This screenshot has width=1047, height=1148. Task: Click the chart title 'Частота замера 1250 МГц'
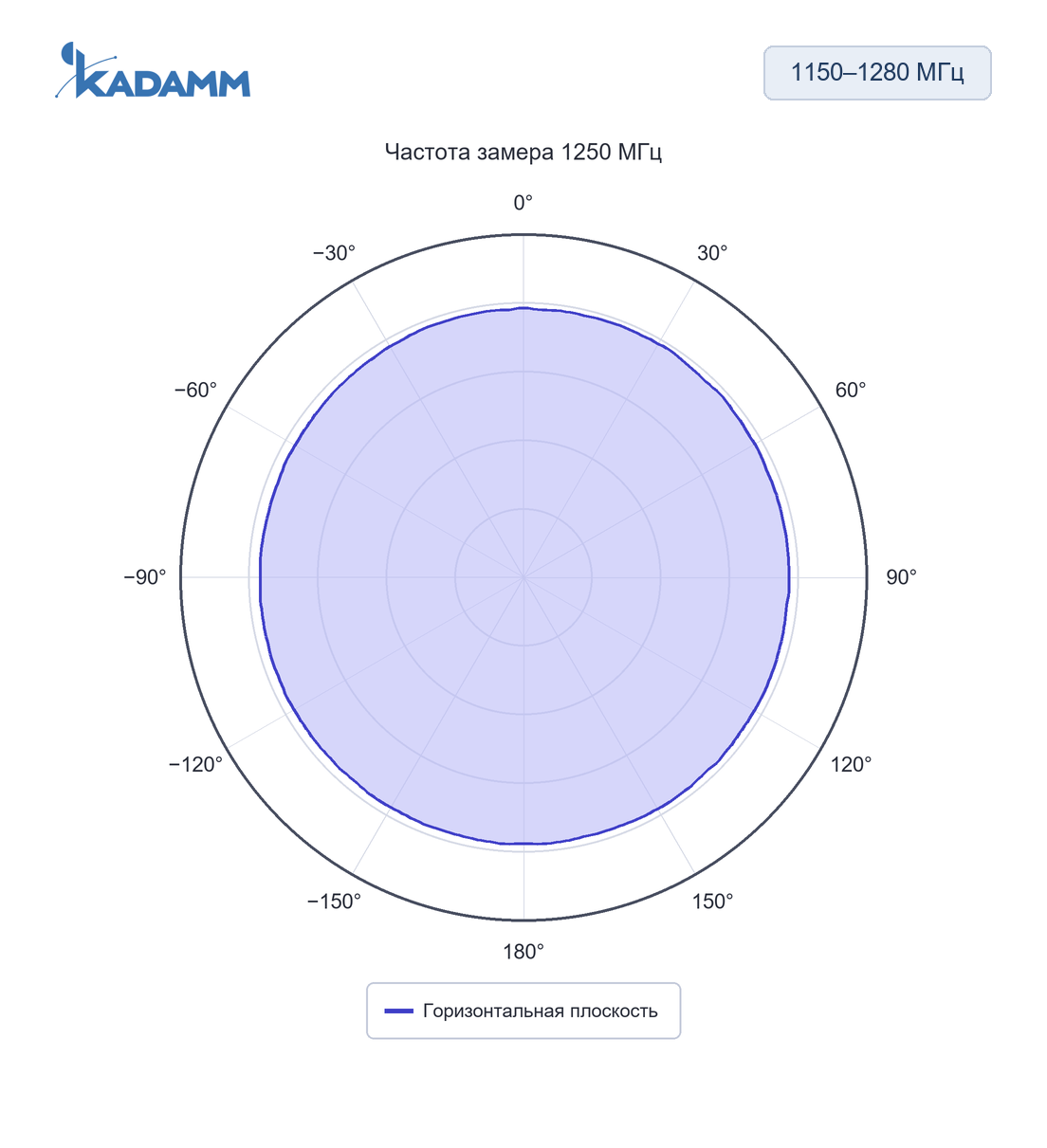click(523, 152)
